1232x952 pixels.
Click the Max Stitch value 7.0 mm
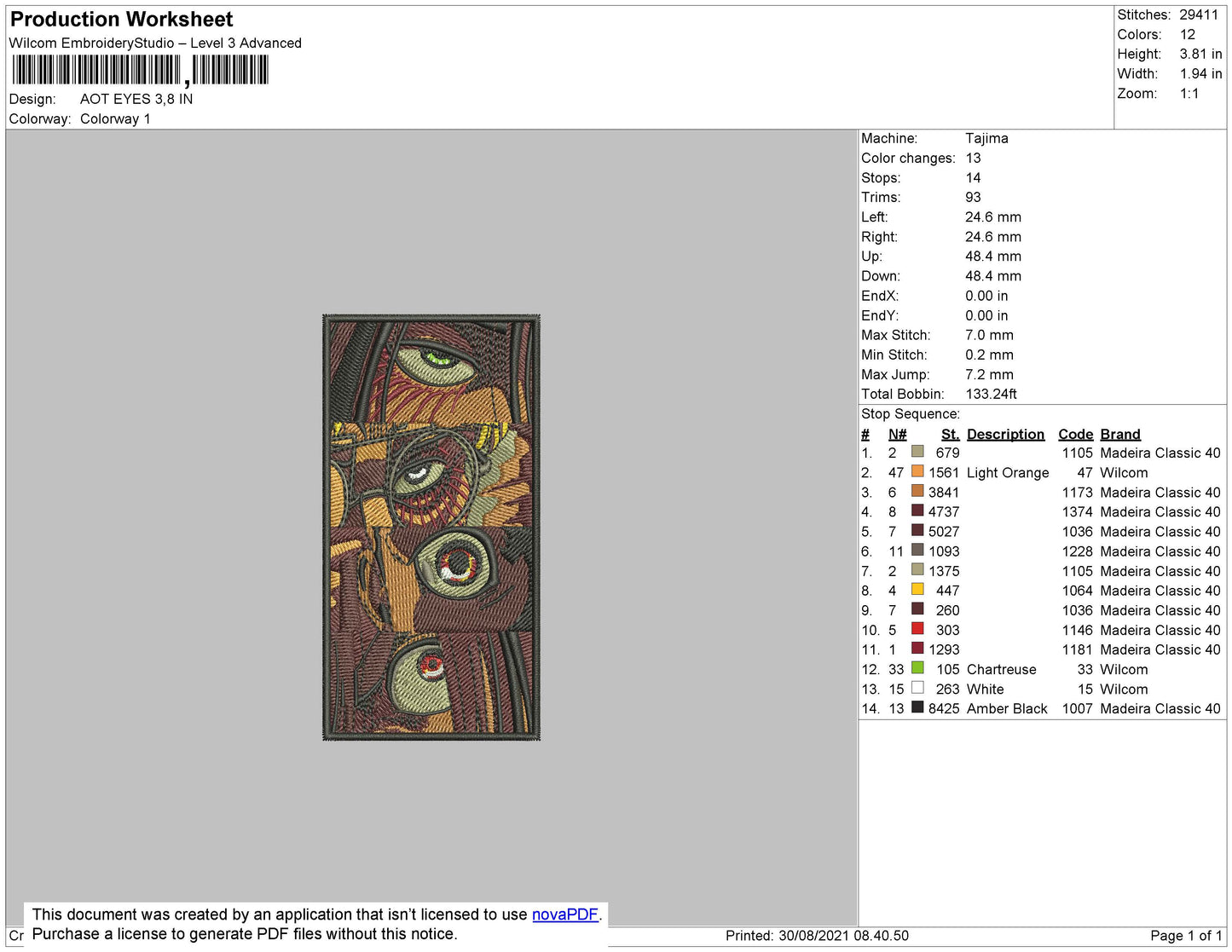(x=989, y=335)
